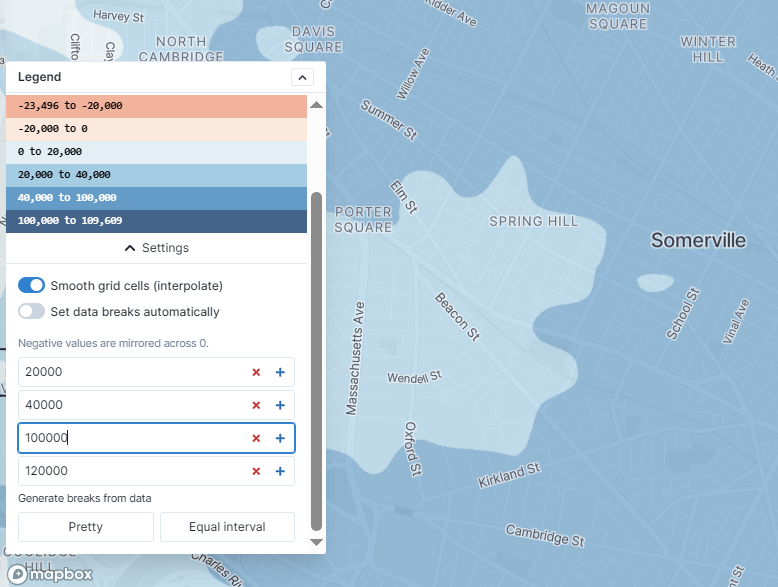Viewport: 778px width, 587px height.
Task: Remove the 120000 break with red X
Action: tap(256, 471)
